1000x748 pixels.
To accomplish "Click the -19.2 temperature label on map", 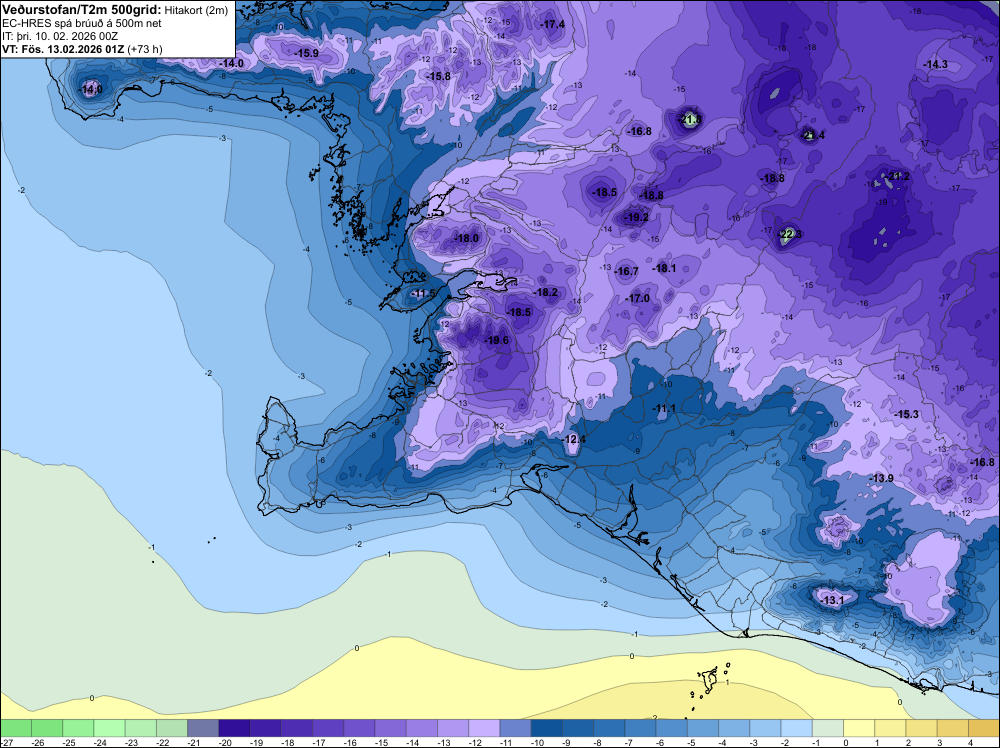I will click(636, 217).
